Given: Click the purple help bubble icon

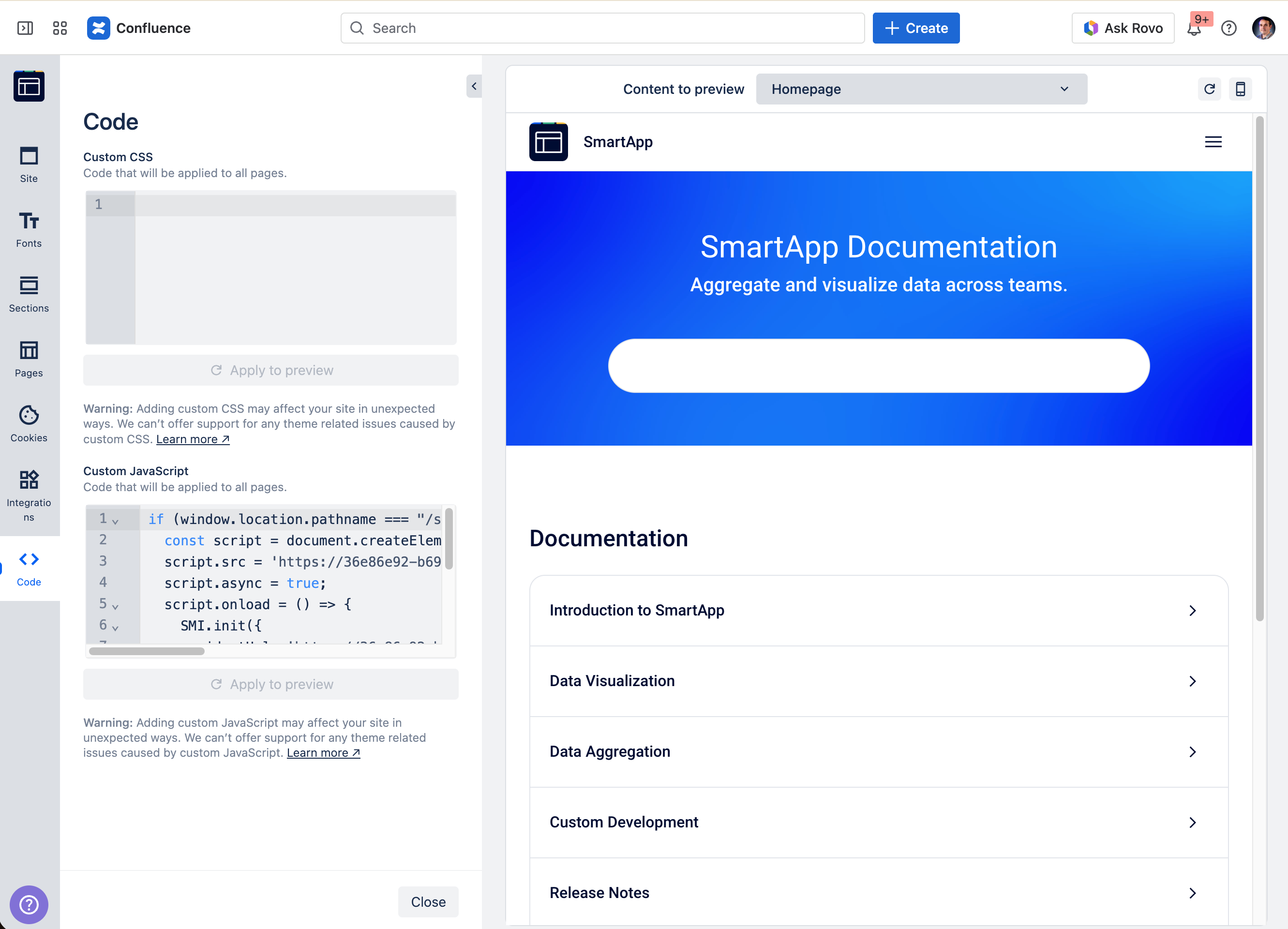Looking at the screenshot, I should click(29, 904).
